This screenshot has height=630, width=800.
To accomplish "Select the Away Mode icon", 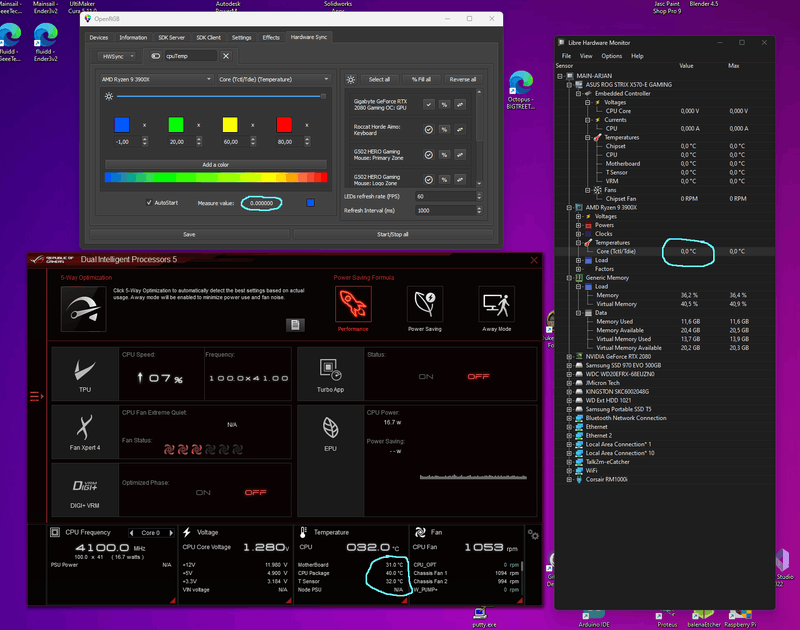I will tap(496, 304).
